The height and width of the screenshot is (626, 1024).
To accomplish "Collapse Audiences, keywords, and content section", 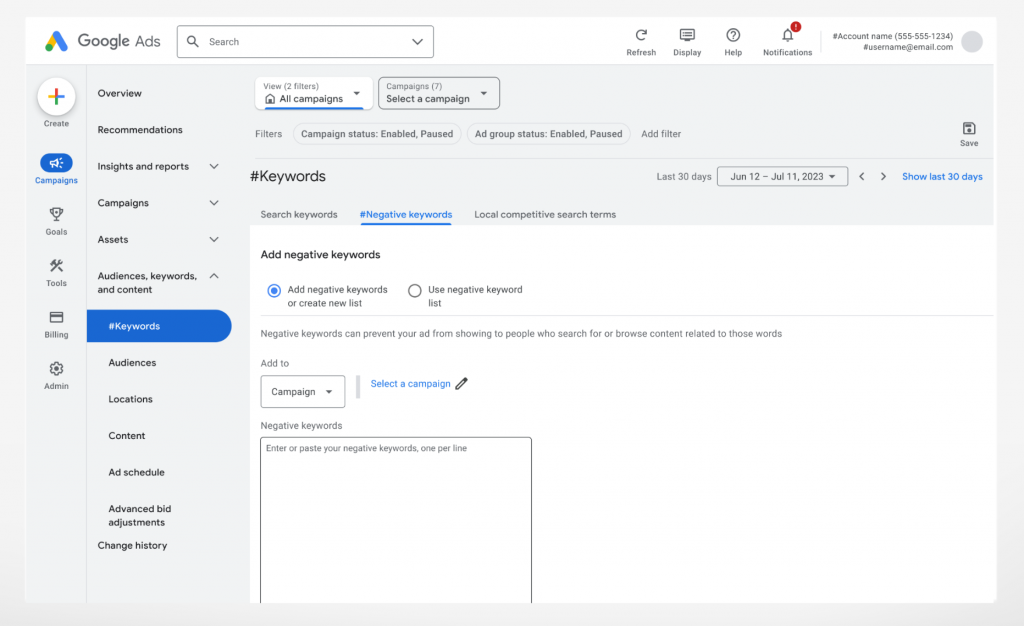I will (214, 276).
